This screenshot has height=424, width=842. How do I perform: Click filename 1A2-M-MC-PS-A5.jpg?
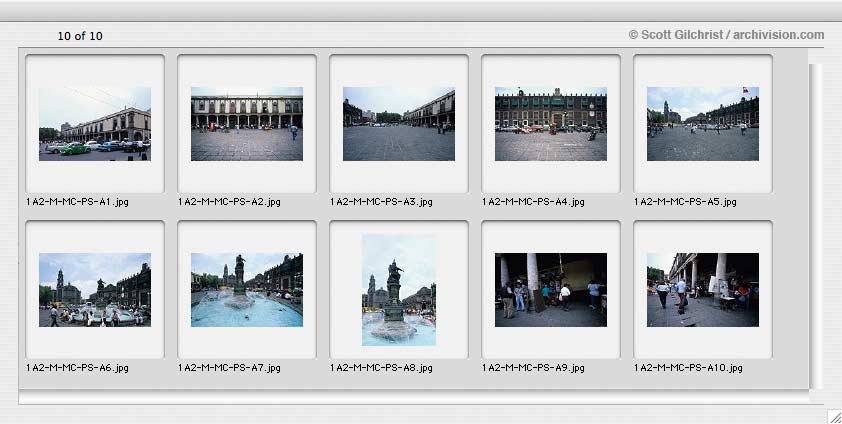685,202
